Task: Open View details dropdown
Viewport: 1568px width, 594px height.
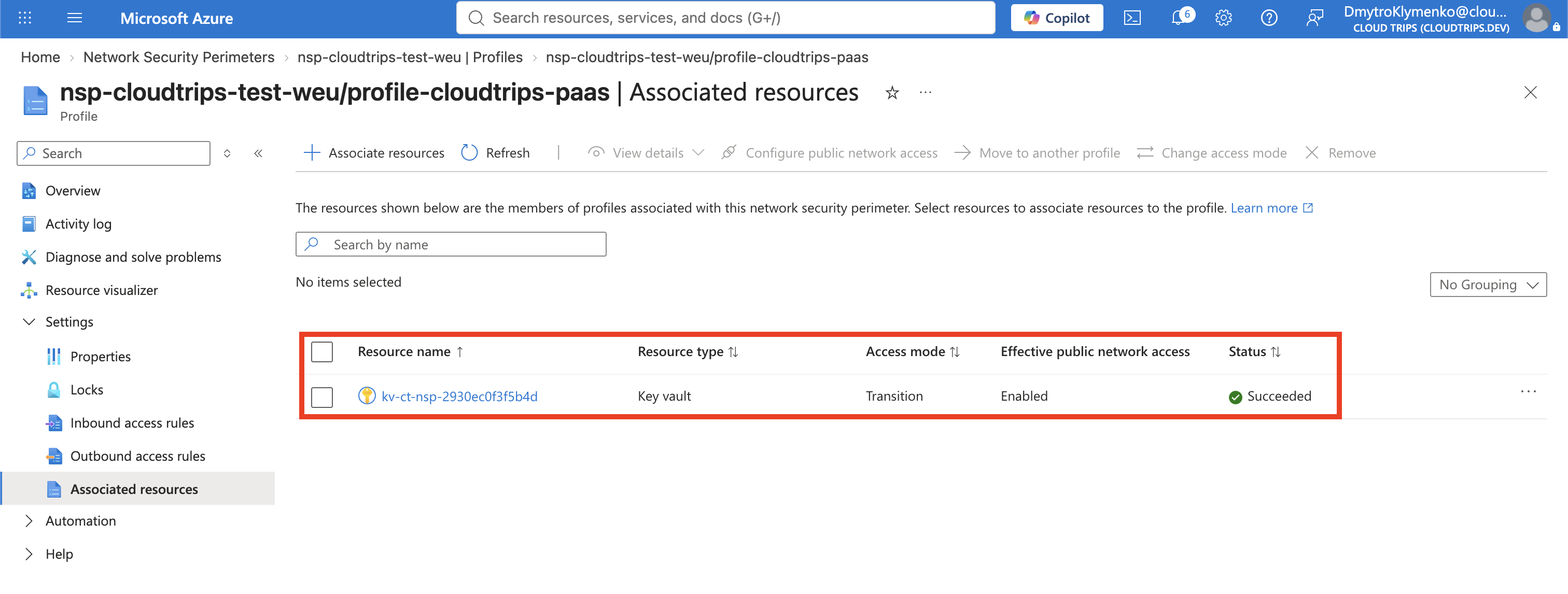Action: point(647,153)
